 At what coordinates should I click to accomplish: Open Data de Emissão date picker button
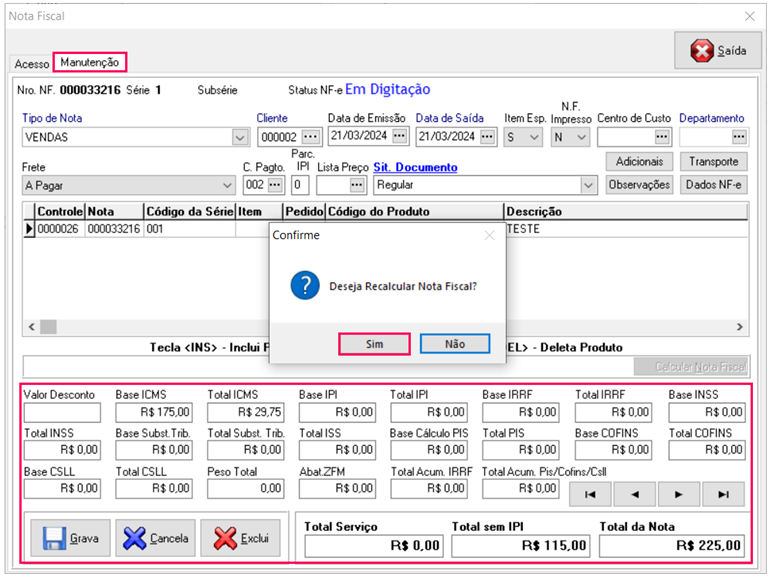point(400,137)
